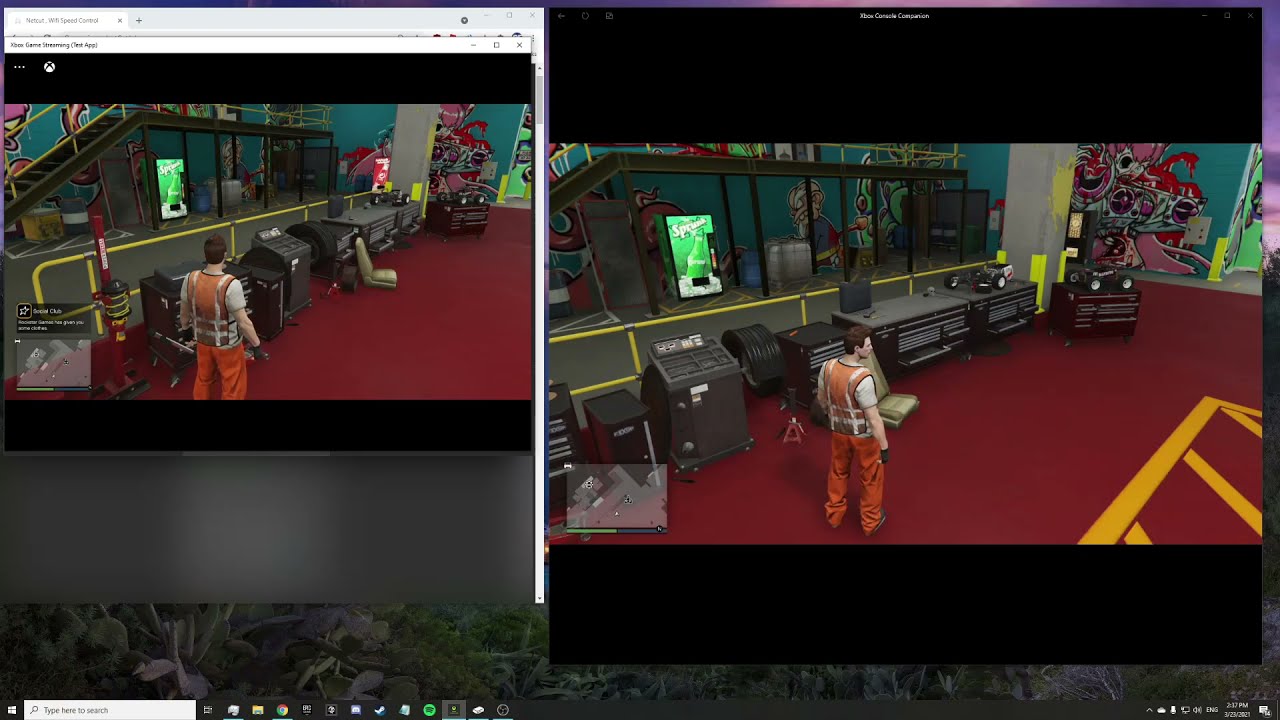
Task: Click the window-mode icon in Xbox Console Companion
Action: click(x=609, y=16)
